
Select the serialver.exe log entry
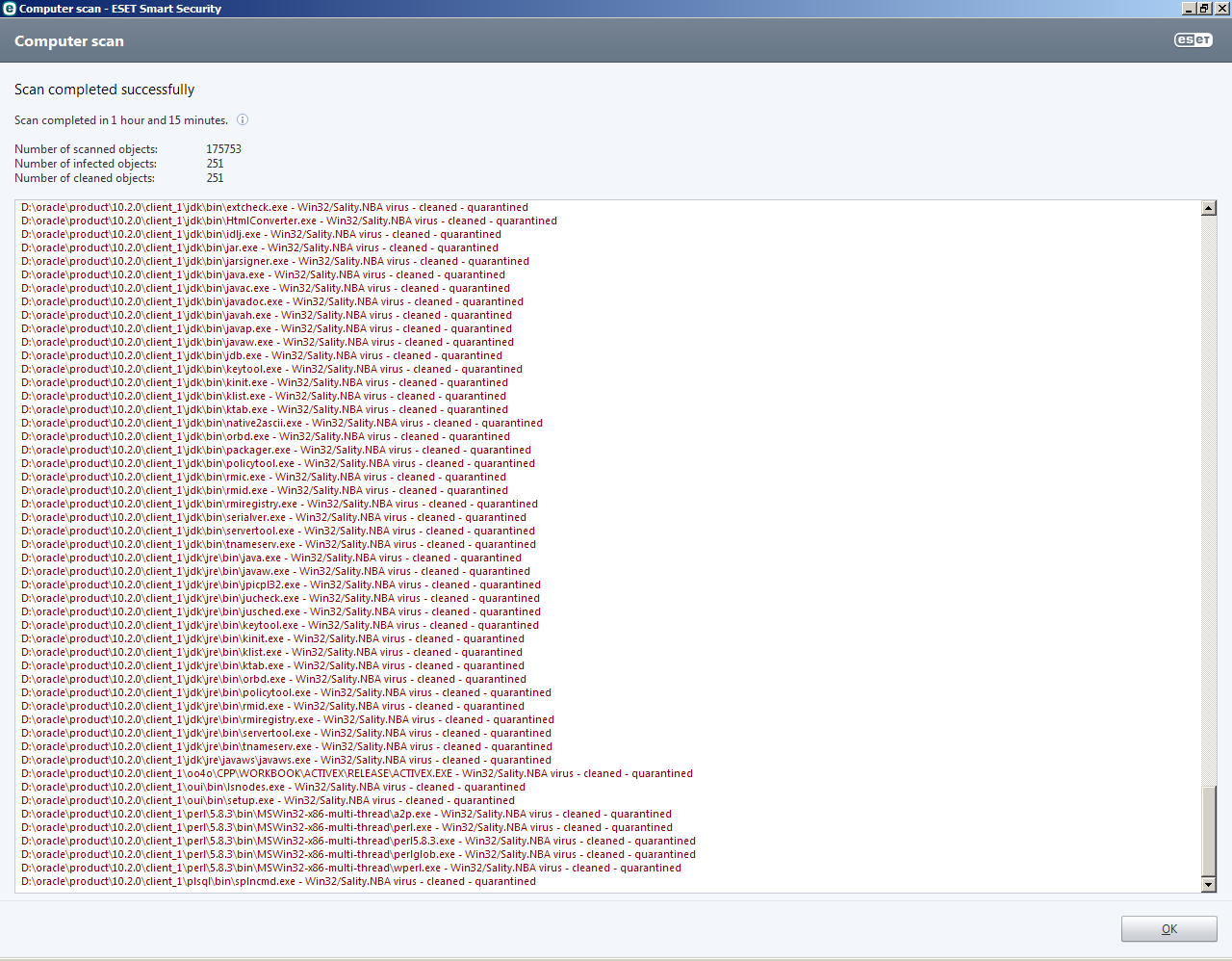[273, 517]
